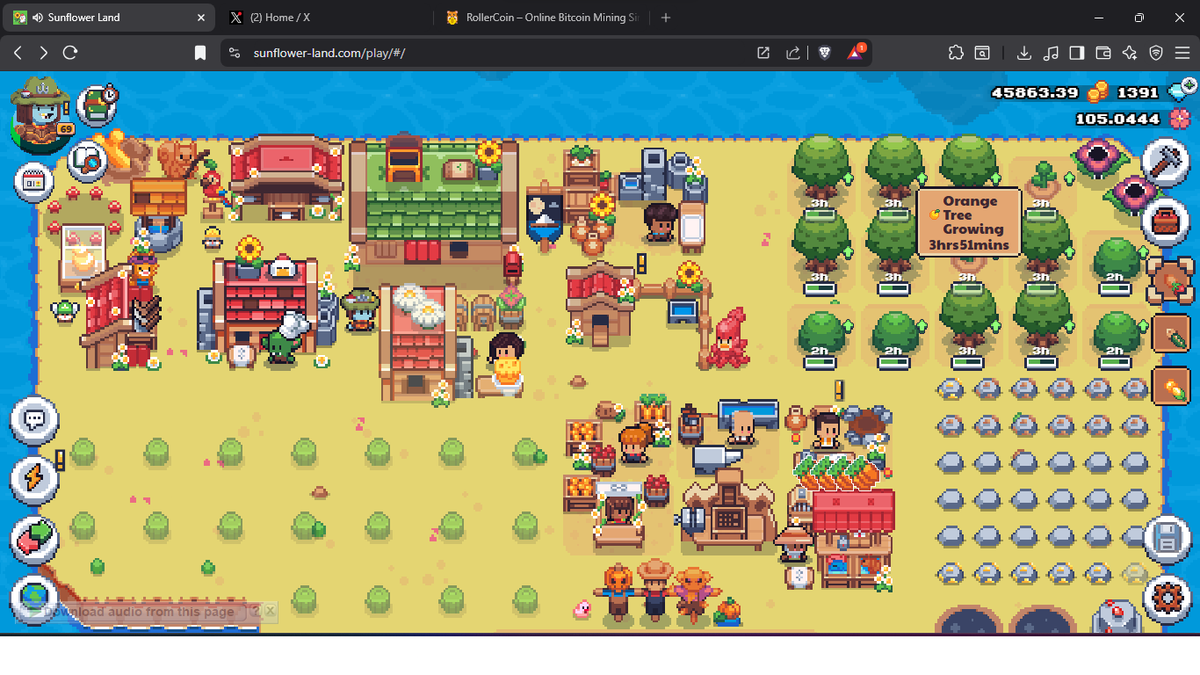Open the chat speech bubble button
Viewport: 1200px width, 675px height.
click(35, 420)
